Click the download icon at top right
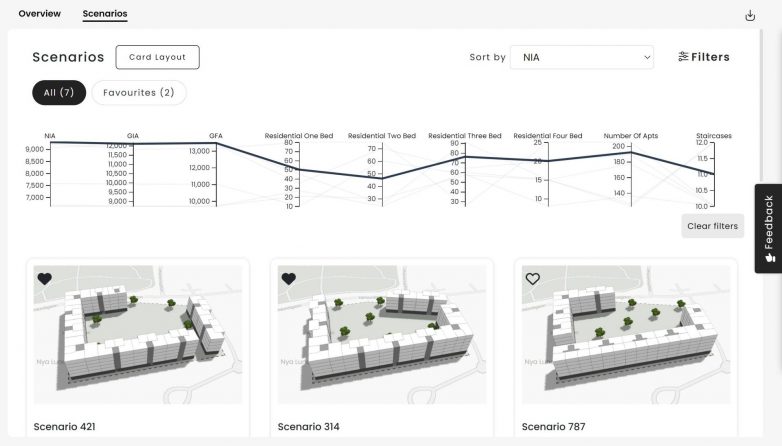 point(751,15)
